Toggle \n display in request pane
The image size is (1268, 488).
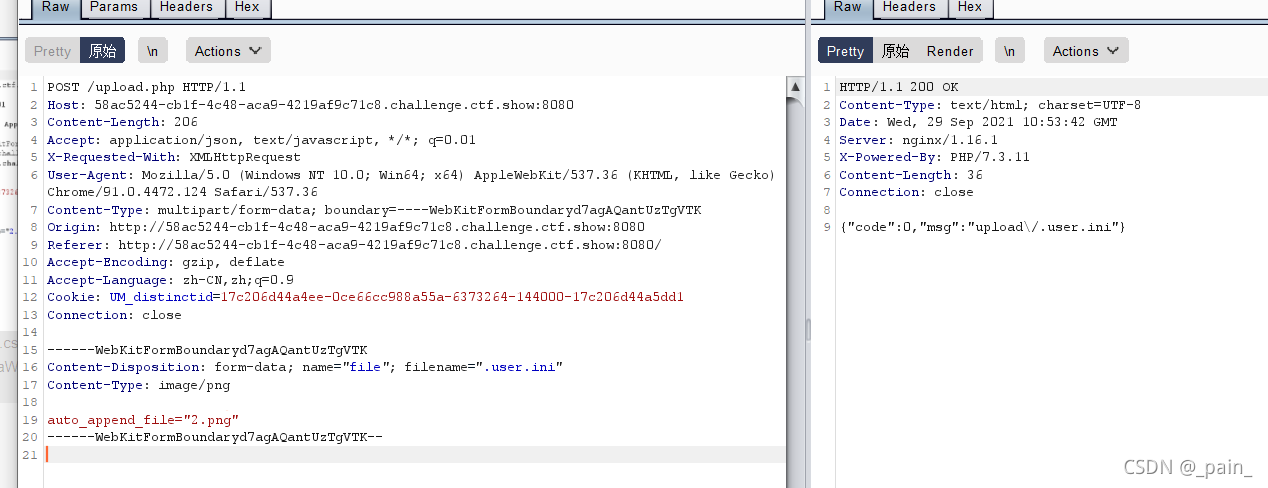[153, 51]
